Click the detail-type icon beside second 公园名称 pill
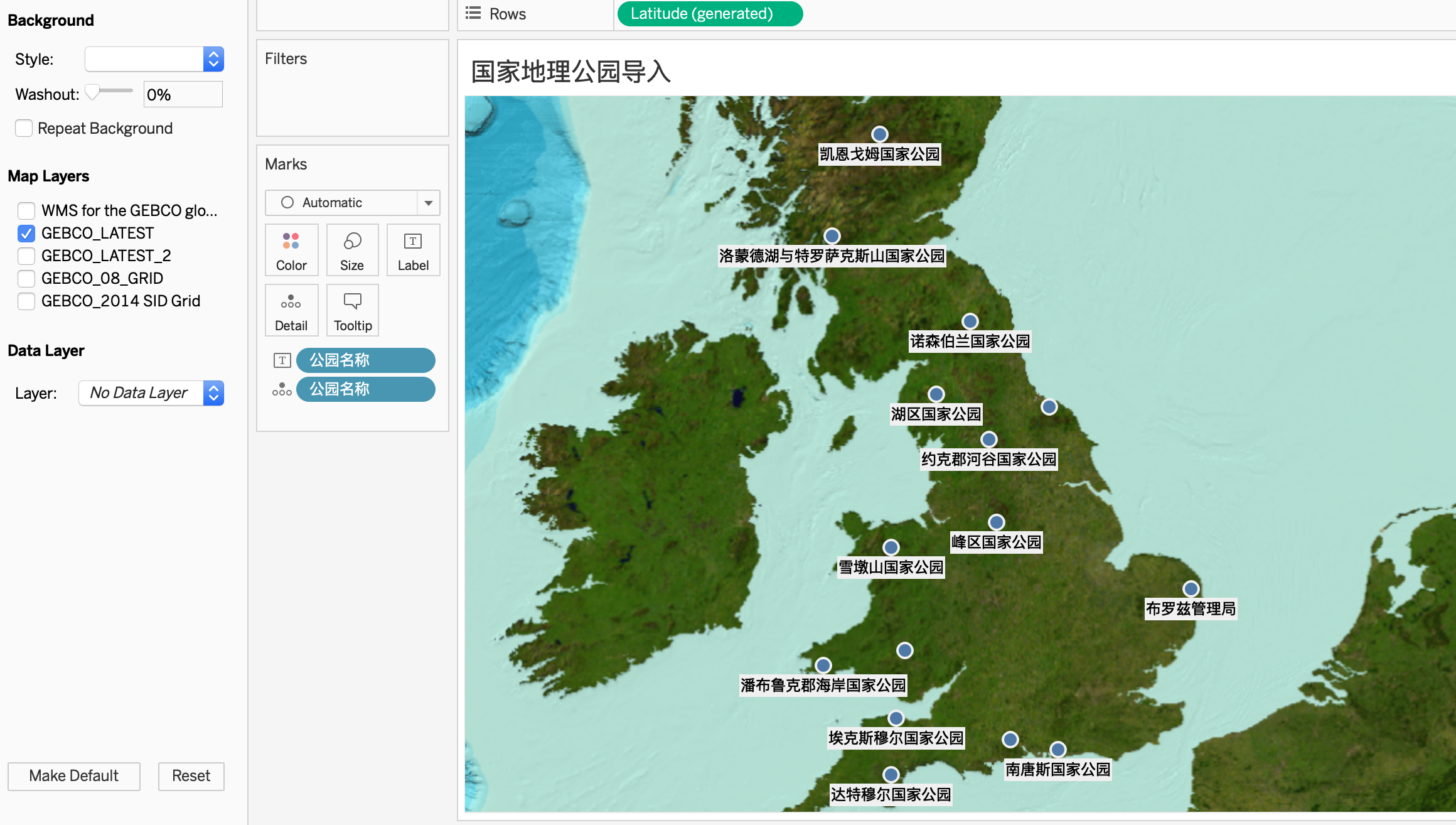The height and width of the screenshot is (825, 1456). (282, 389)
